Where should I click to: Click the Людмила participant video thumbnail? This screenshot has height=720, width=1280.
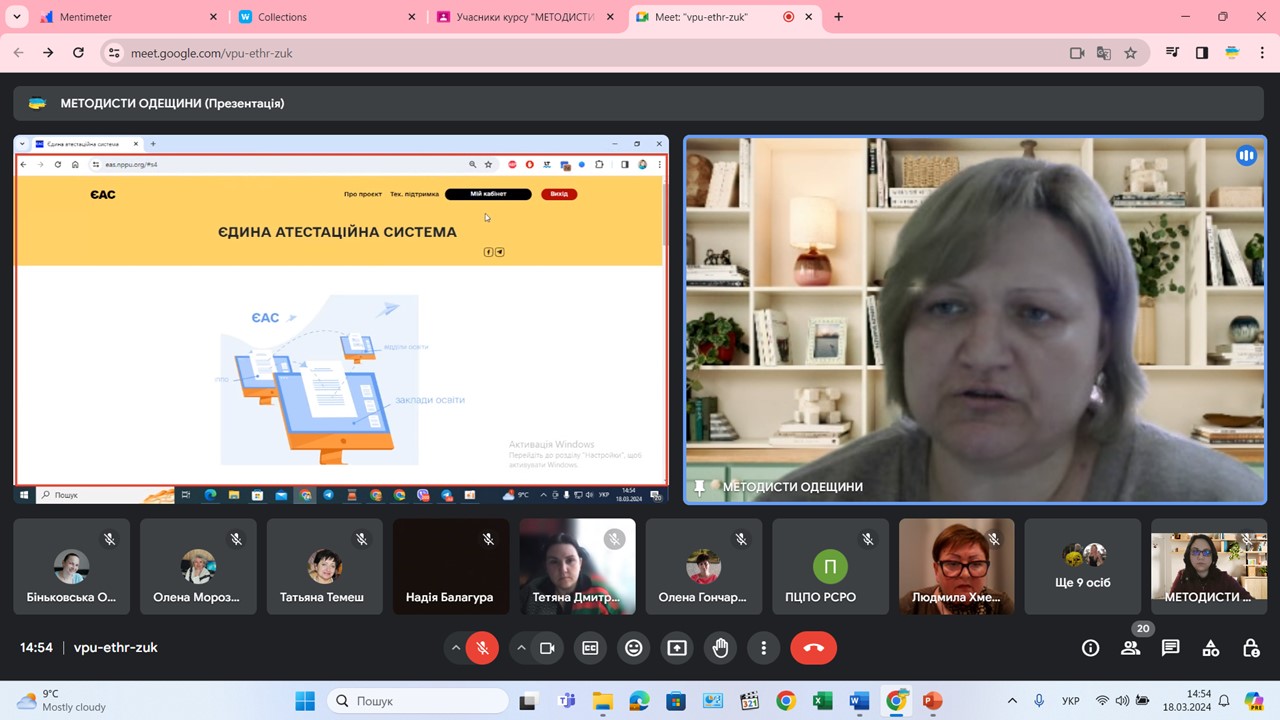coord(956,566)
